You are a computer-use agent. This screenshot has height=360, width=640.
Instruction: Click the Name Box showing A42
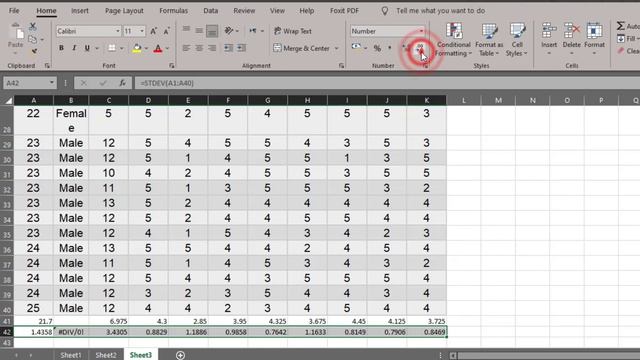[x=29, y=83]
